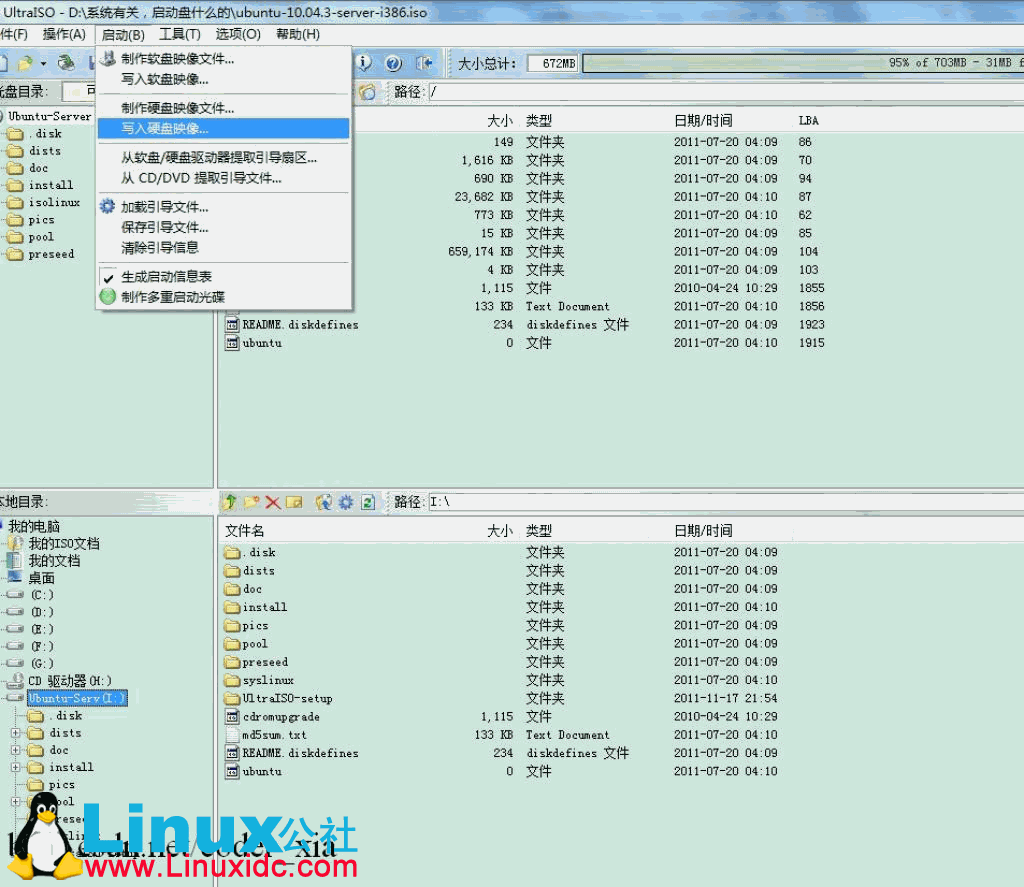Screen dimensions: 1024x887
Task: Click the up-folder icon in local toolbar
Action: pos(230,502)
